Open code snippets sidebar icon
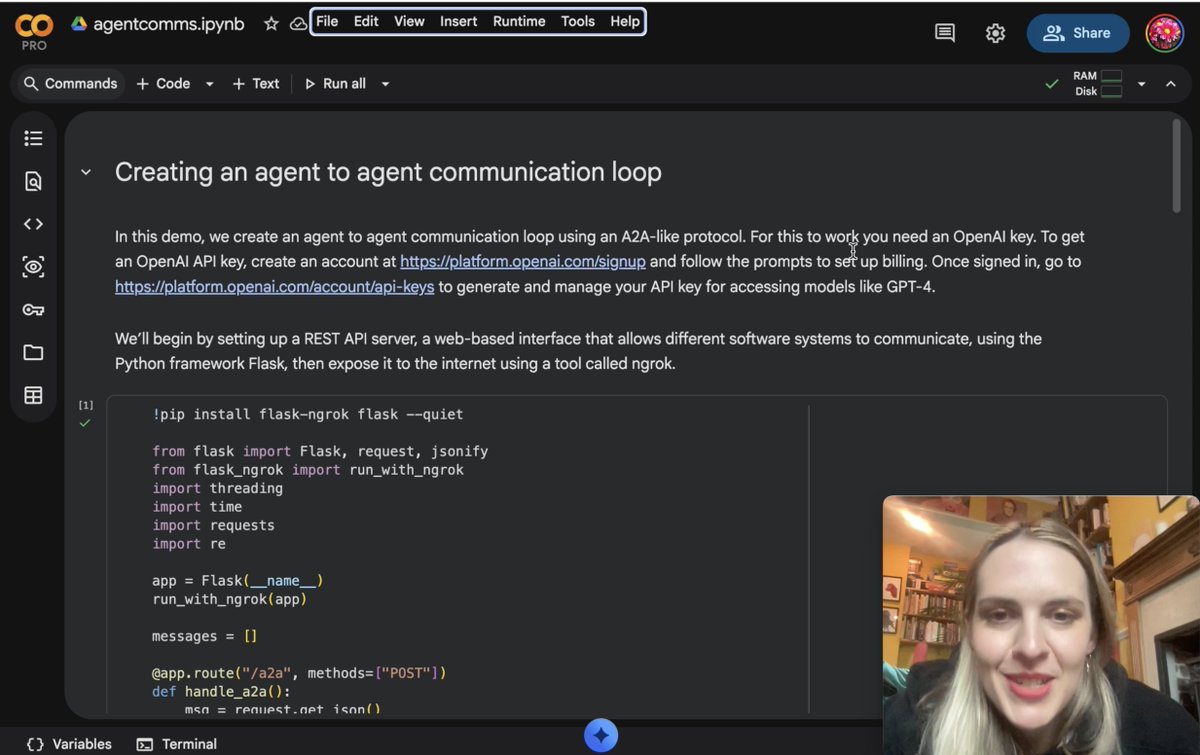The image size is (1200, 755). (x=33, y=224)
